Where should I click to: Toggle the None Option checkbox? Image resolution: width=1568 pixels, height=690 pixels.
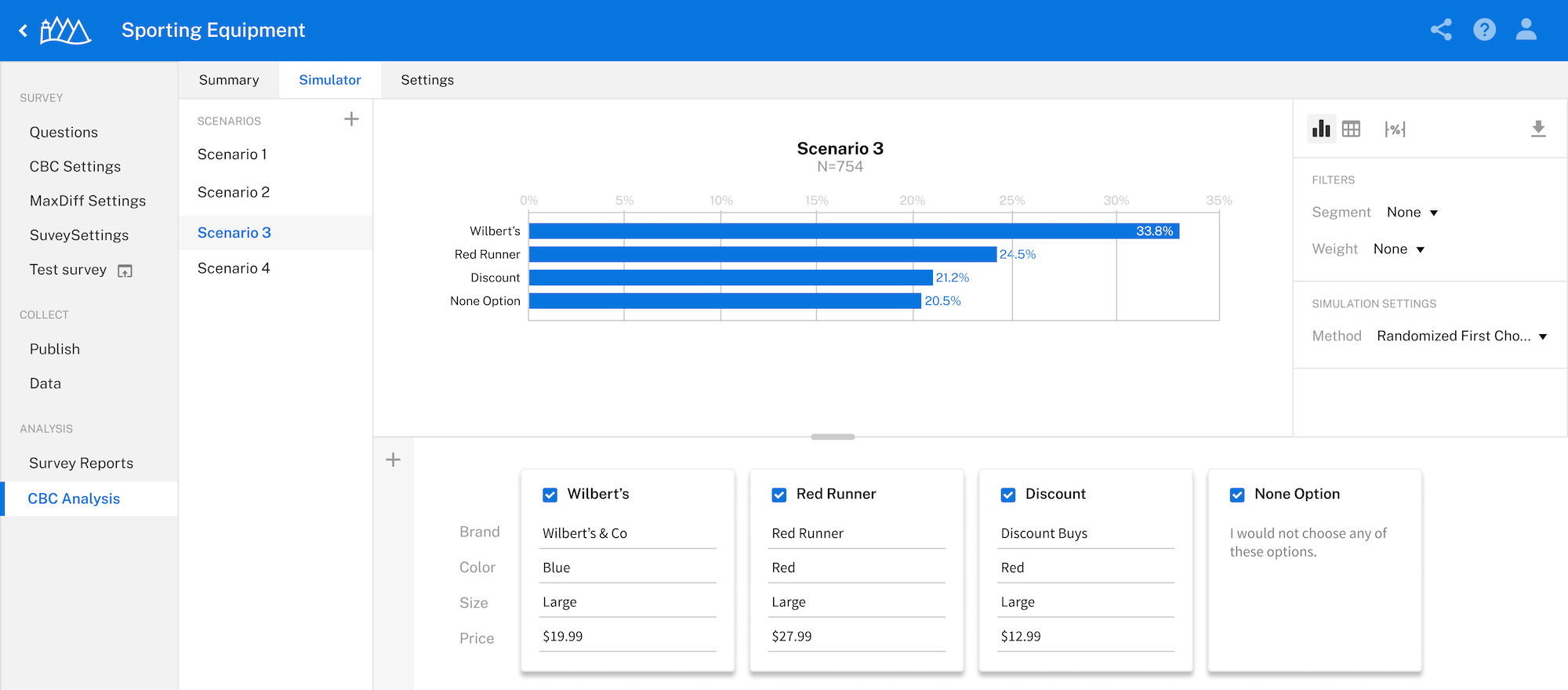(x=1237, y=495)
